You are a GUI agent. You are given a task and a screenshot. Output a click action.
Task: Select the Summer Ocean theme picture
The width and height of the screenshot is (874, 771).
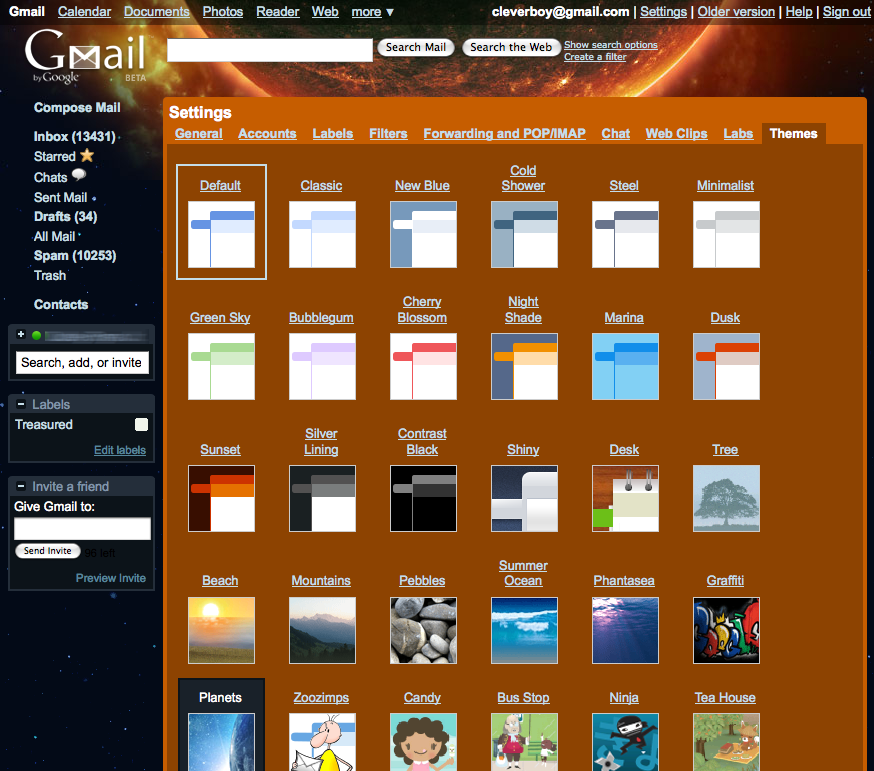pyautogui.click(x=524, y=631)
